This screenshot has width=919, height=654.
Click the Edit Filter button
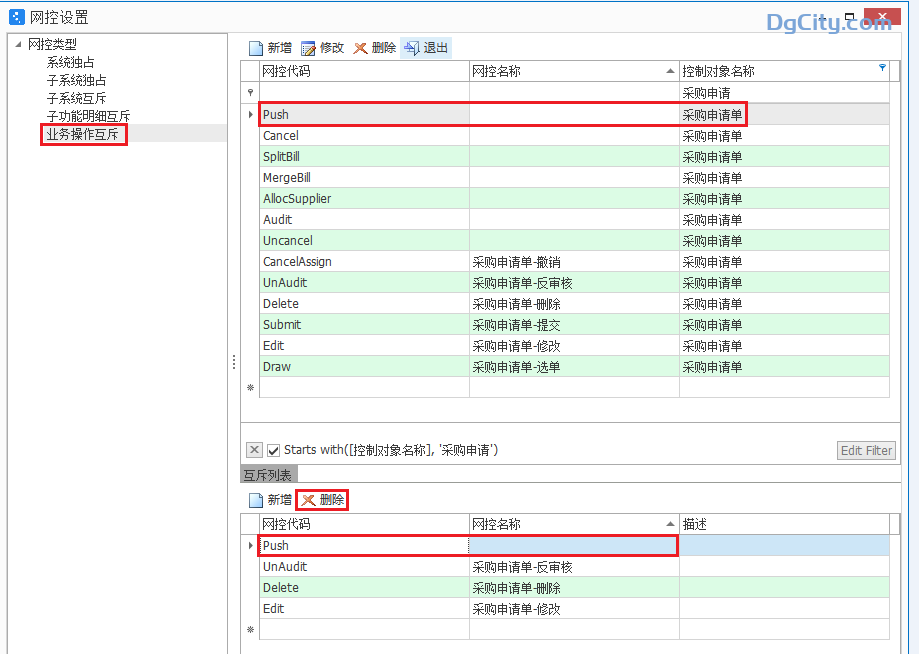coord(865,450)
